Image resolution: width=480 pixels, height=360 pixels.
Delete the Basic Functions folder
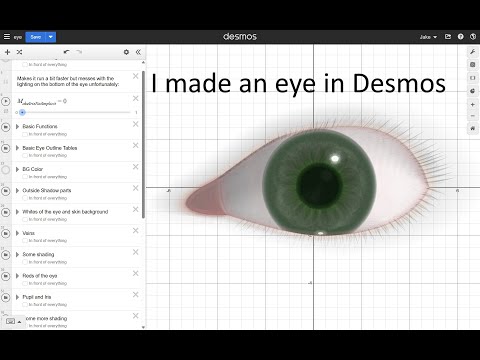(x=135, y=124)
